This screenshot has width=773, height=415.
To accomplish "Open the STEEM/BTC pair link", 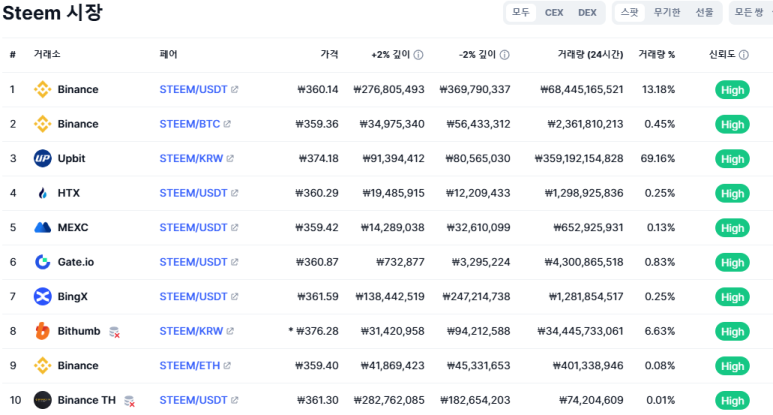I will click(x=190, y=124).
